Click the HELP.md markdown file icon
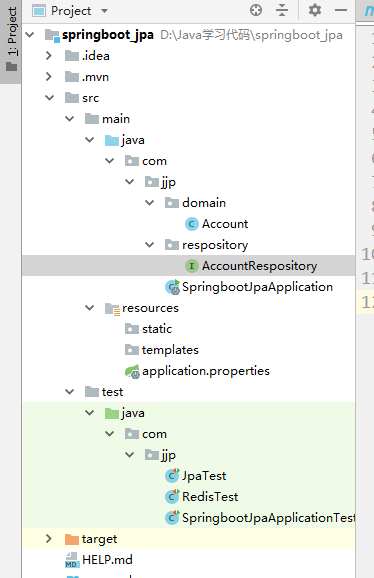This screenshot has height=578, width=374. [x=72, y=560]
